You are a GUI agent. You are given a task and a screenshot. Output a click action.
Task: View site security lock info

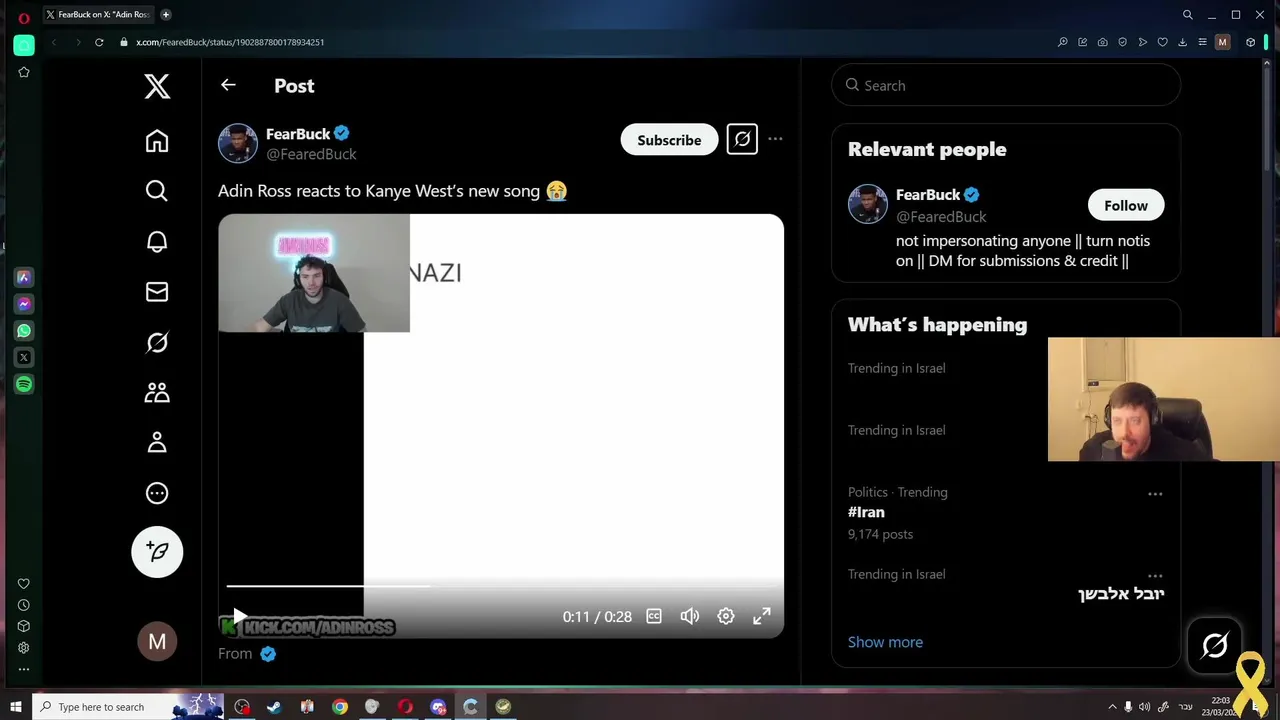click(124, 42)
